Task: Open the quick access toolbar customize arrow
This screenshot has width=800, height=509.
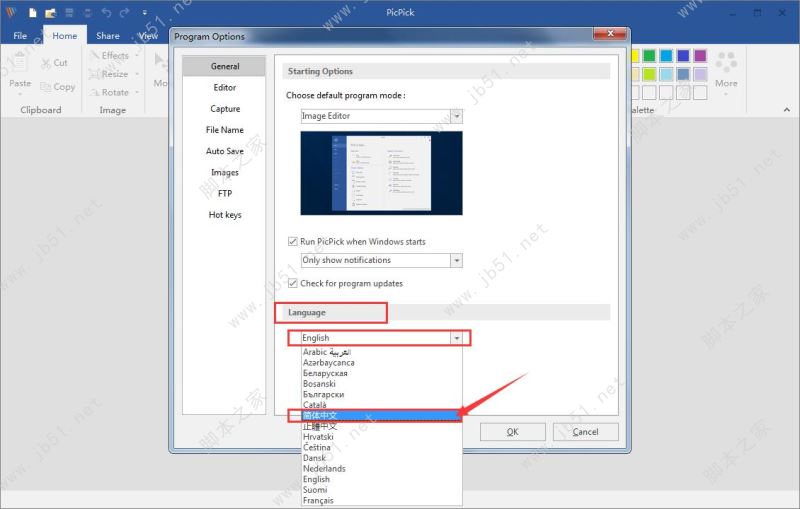Action: click(144, 13)
